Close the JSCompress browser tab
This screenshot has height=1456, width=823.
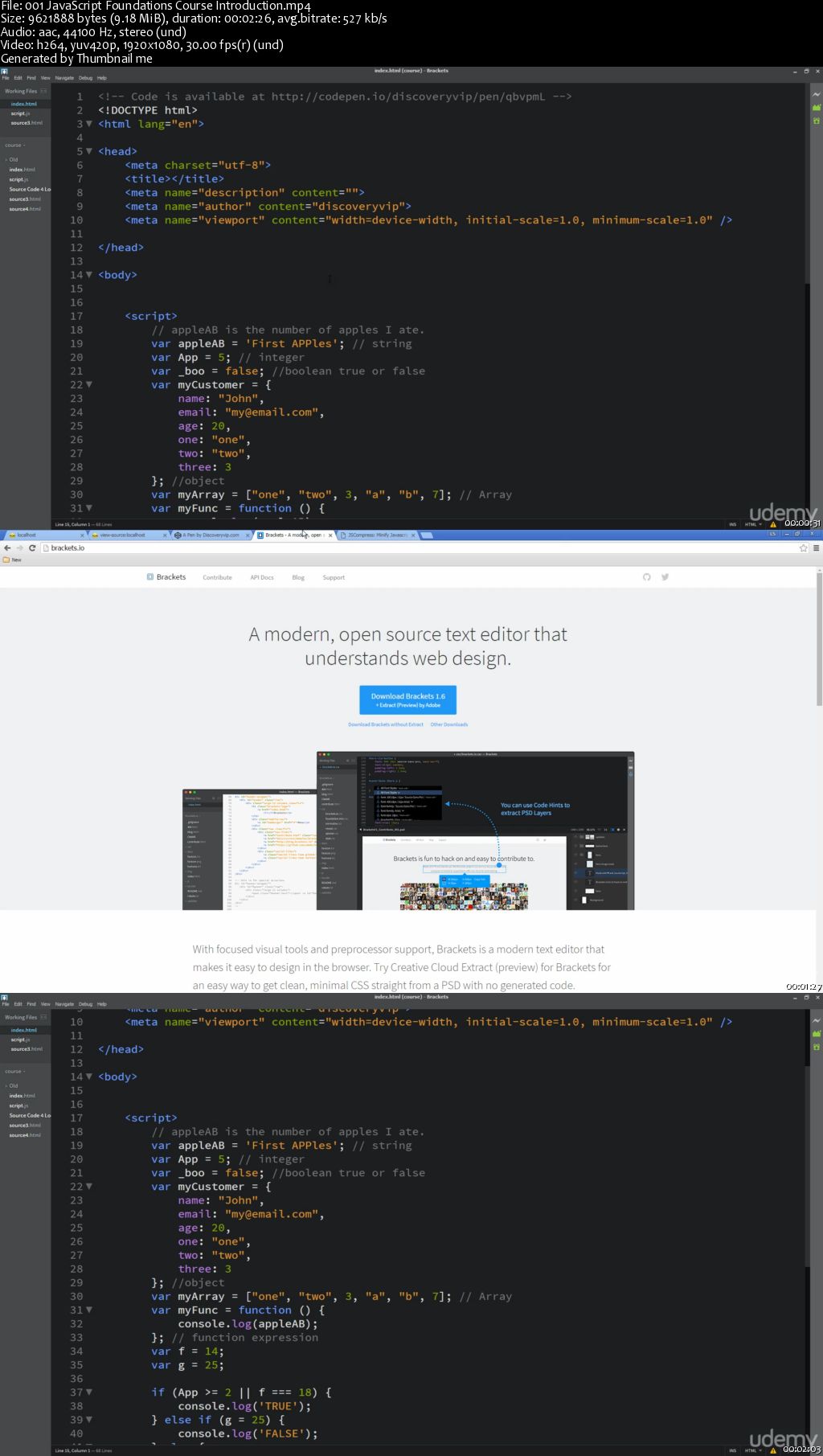click(413, 535)
